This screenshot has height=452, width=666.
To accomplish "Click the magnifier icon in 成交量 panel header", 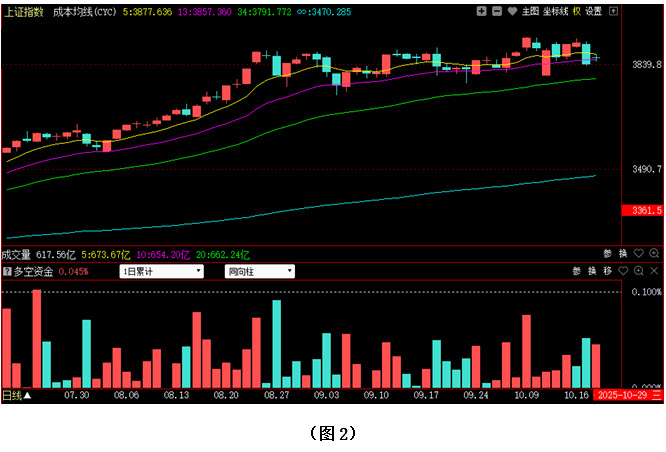I will coord(655,254).
